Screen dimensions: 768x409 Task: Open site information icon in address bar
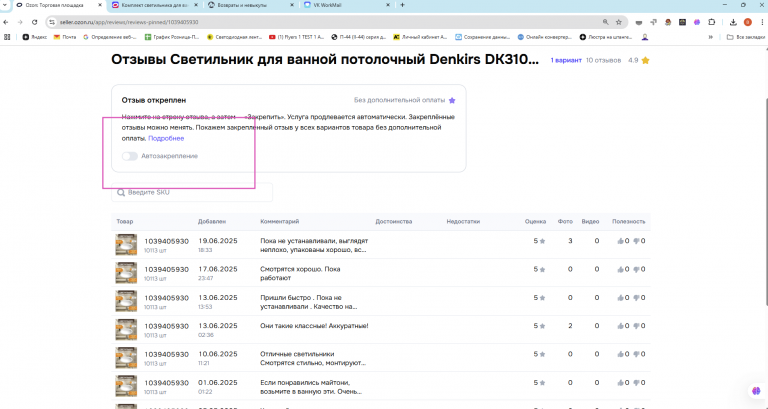[x=53, y=22]
